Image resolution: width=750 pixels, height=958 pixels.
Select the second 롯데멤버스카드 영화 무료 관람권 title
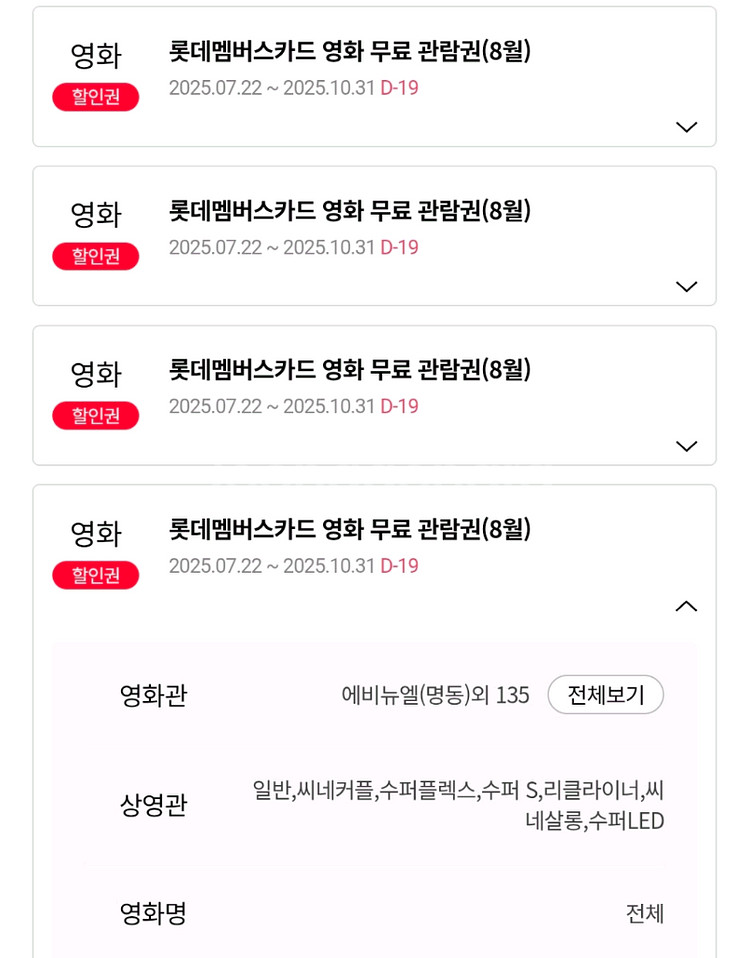coord(350,211)
